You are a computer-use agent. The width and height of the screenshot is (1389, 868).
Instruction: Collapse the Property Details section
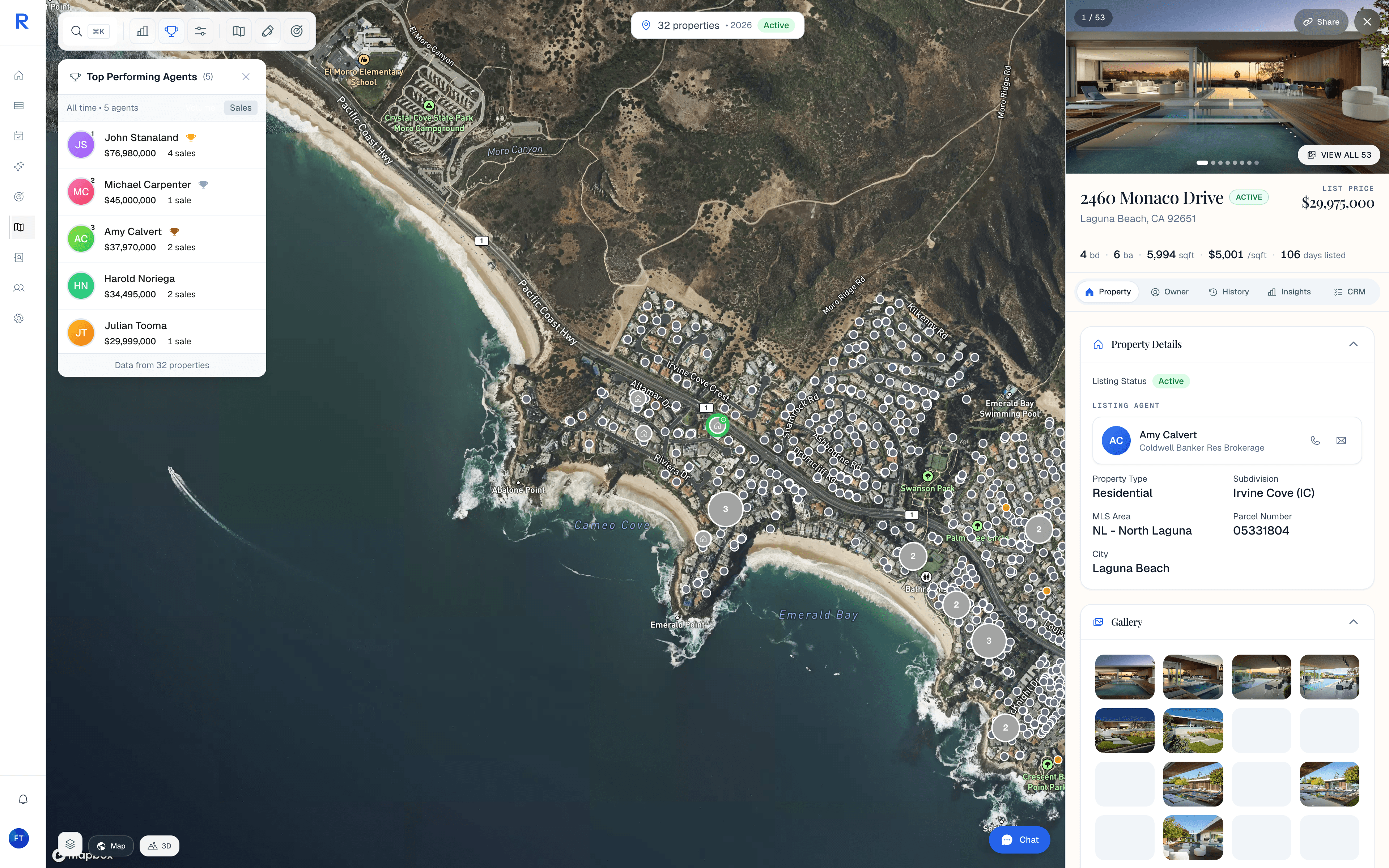click(x=1353, y=344)
